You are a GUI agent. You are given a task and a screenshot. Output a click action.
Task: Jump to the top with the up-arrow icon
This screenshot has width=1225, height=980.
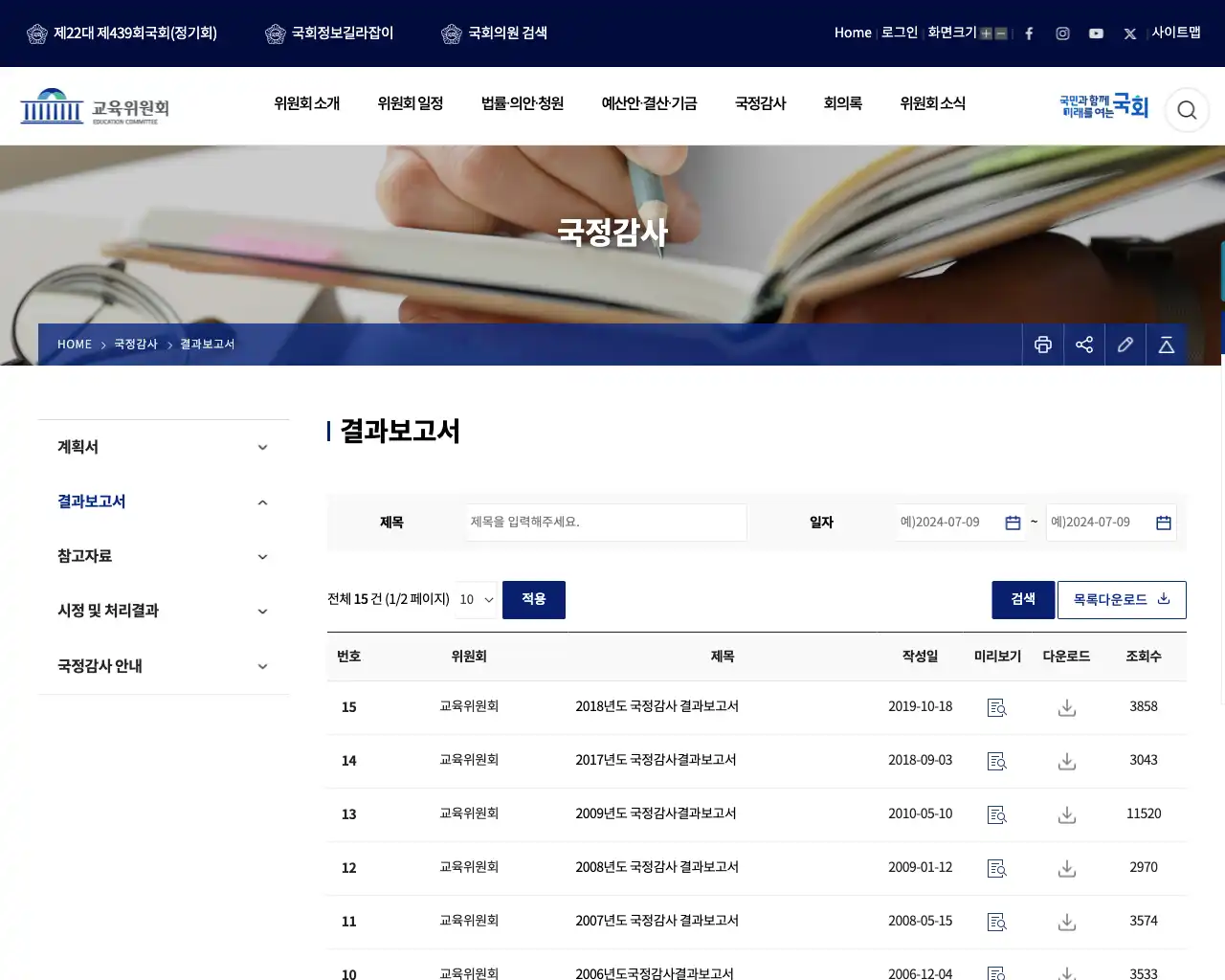1167,345
